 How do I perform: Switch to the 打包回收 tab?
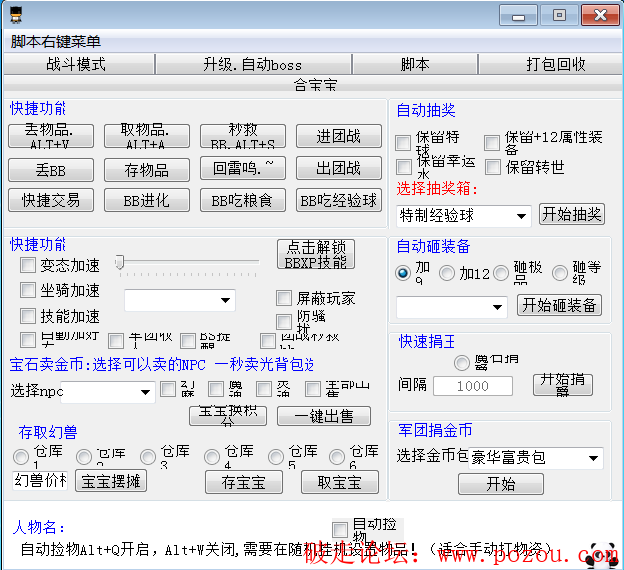click(556, 64)
